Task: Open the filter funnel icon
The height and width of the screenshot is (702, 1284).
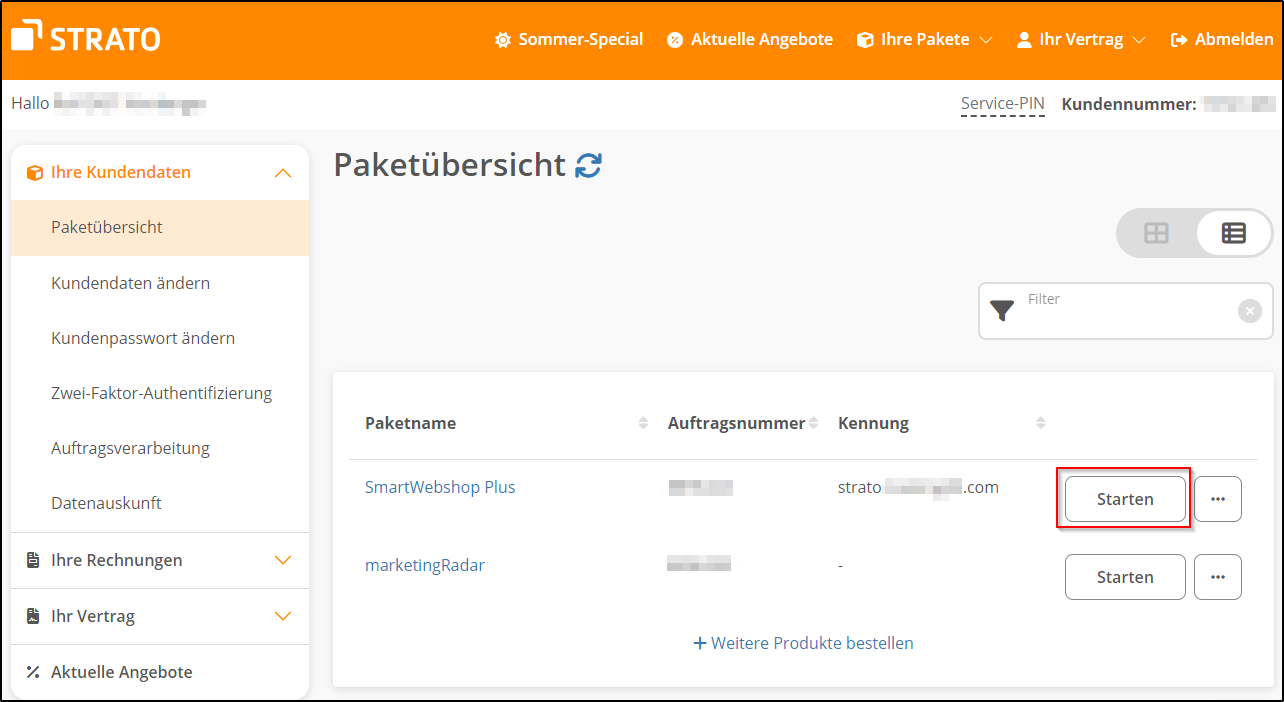Action: (x=1001, y=311)
